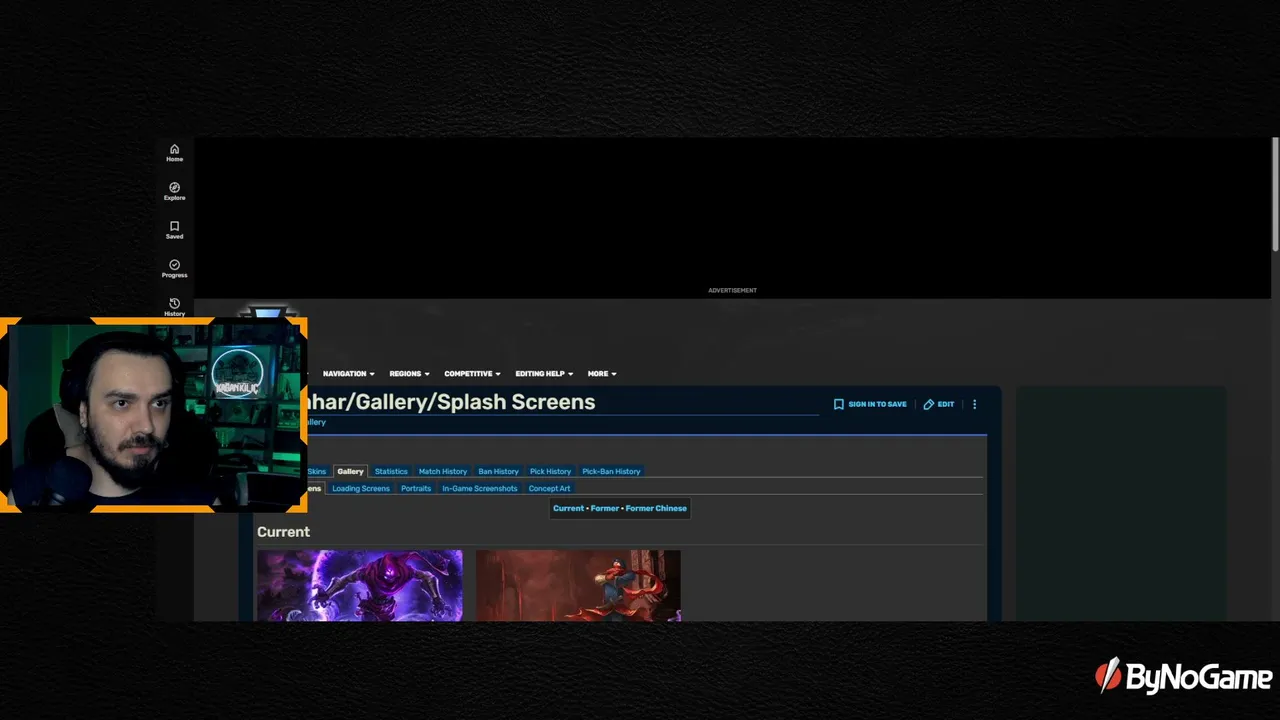1280x720 pixels.
Task: Click the Current section heading
Action: 283,532
